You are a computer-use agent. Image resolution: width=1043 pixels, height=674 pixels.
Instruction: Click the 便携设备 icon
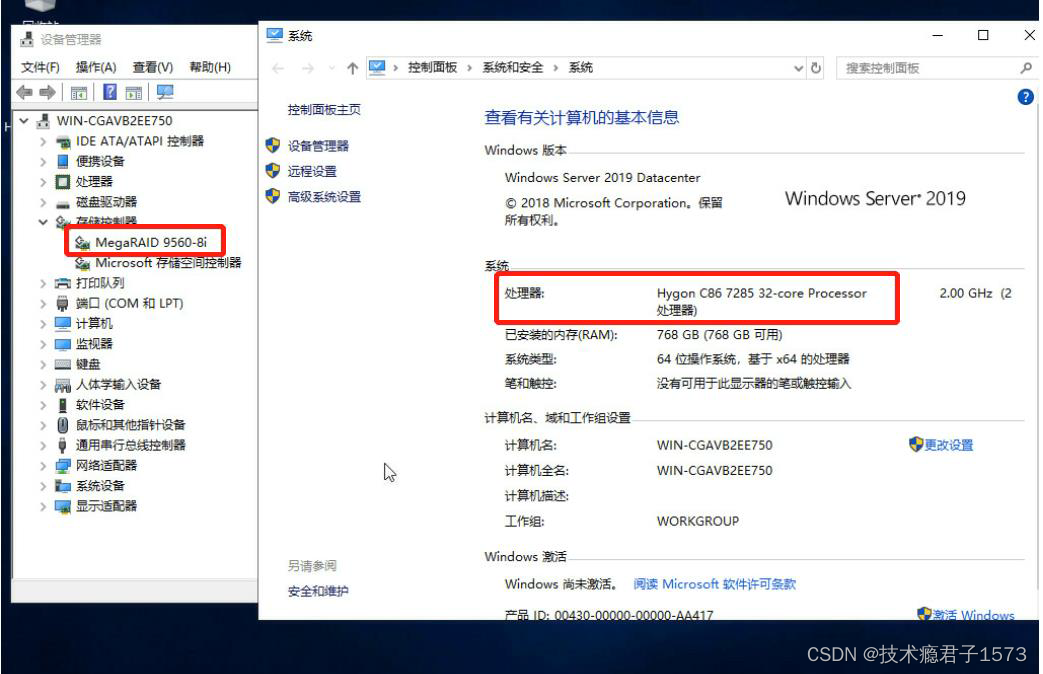tap(63, 162)
